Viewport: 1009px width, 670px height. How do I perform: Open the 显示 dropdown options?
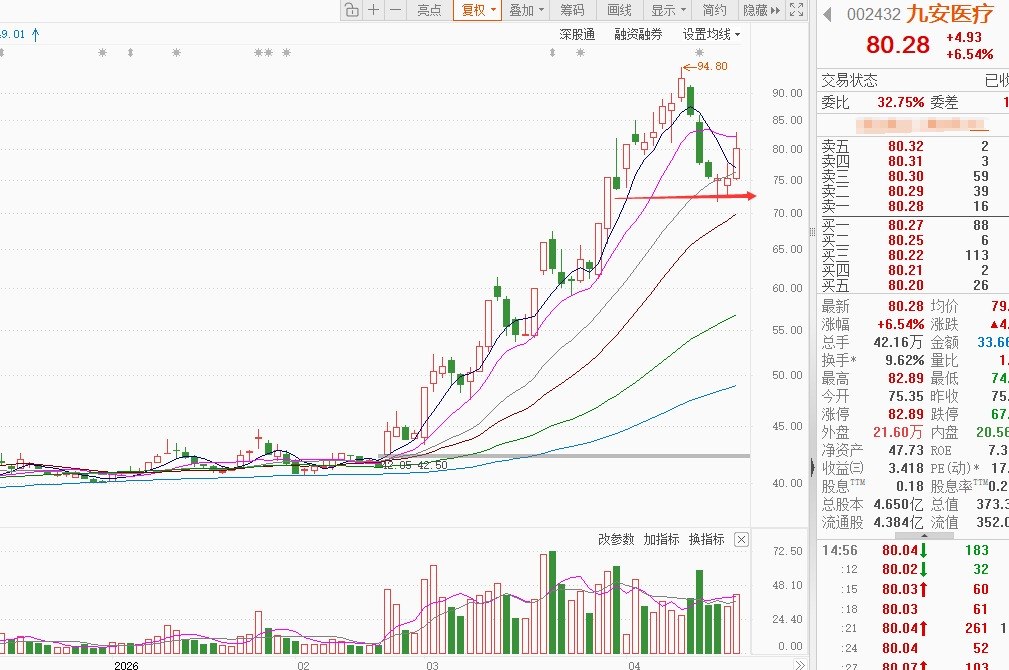(669, 10)
